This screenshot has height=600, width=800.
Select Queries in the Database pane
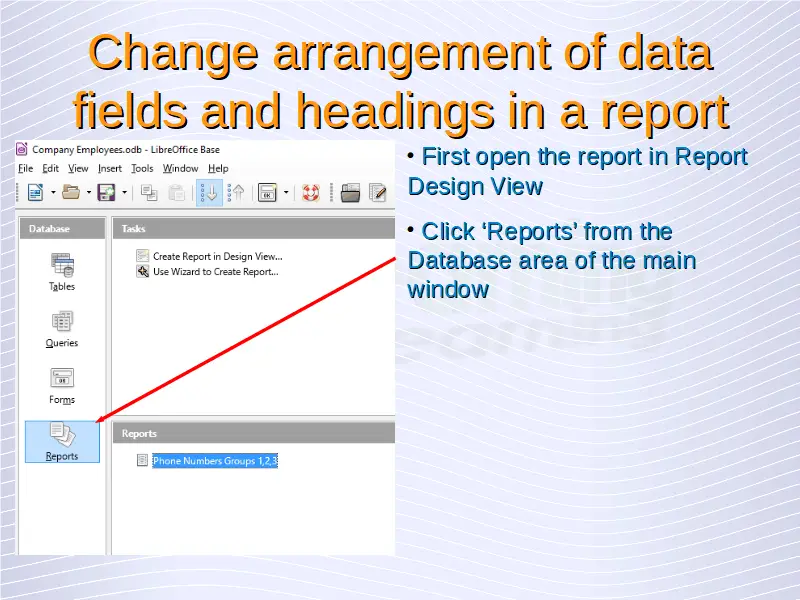(x=62, y=329)
